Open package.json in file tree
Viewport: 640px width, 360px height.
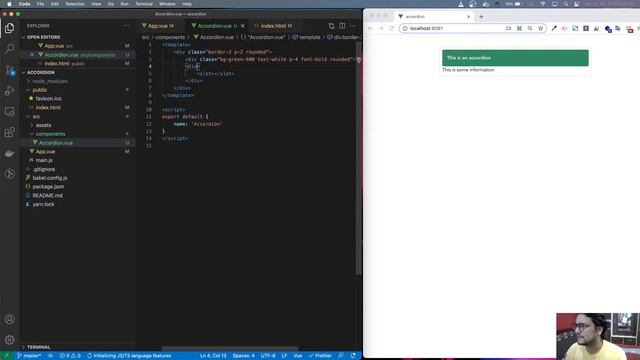click(x=48, y=187)
